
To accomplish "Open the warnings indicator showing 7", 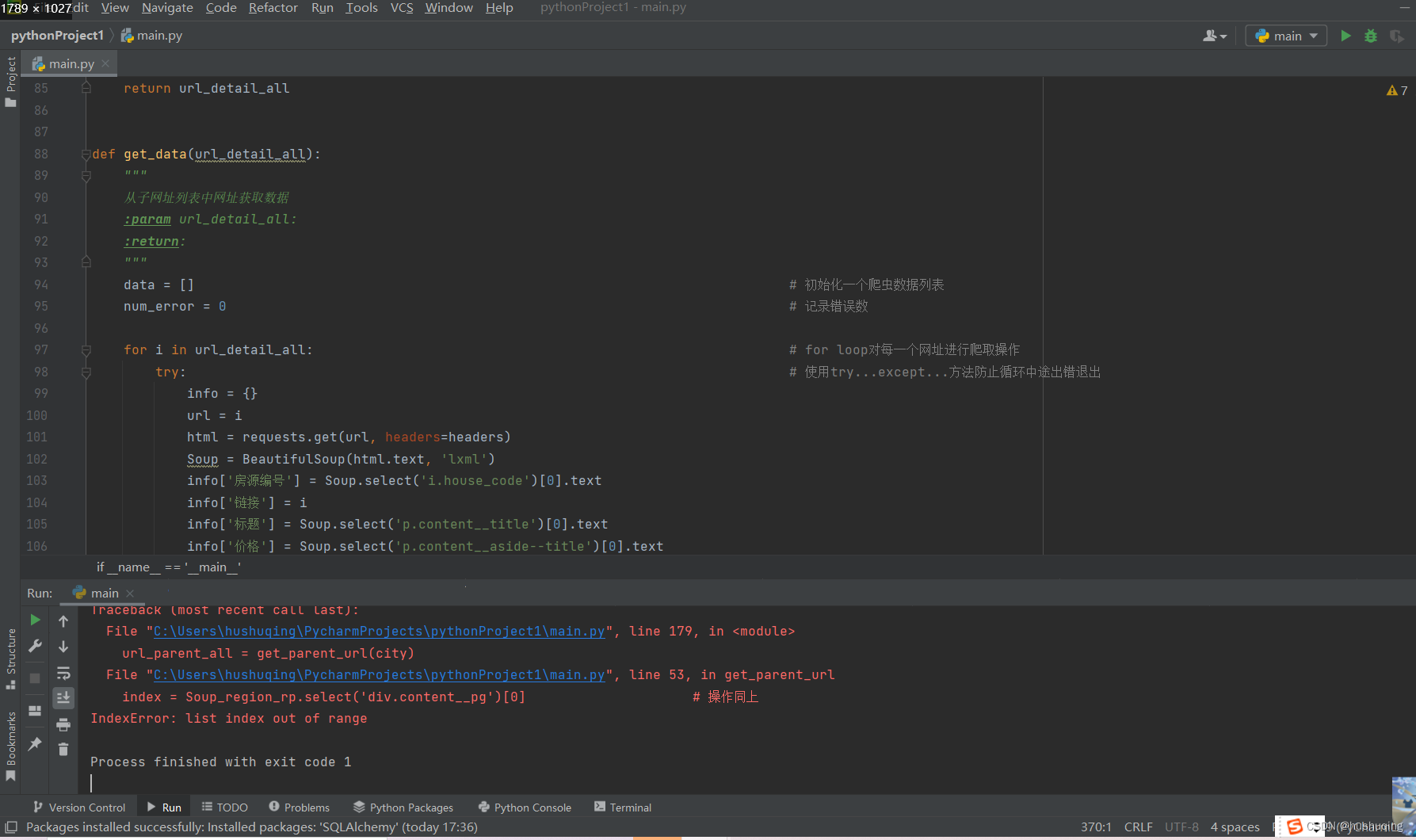I will (x=1397, y=90).
